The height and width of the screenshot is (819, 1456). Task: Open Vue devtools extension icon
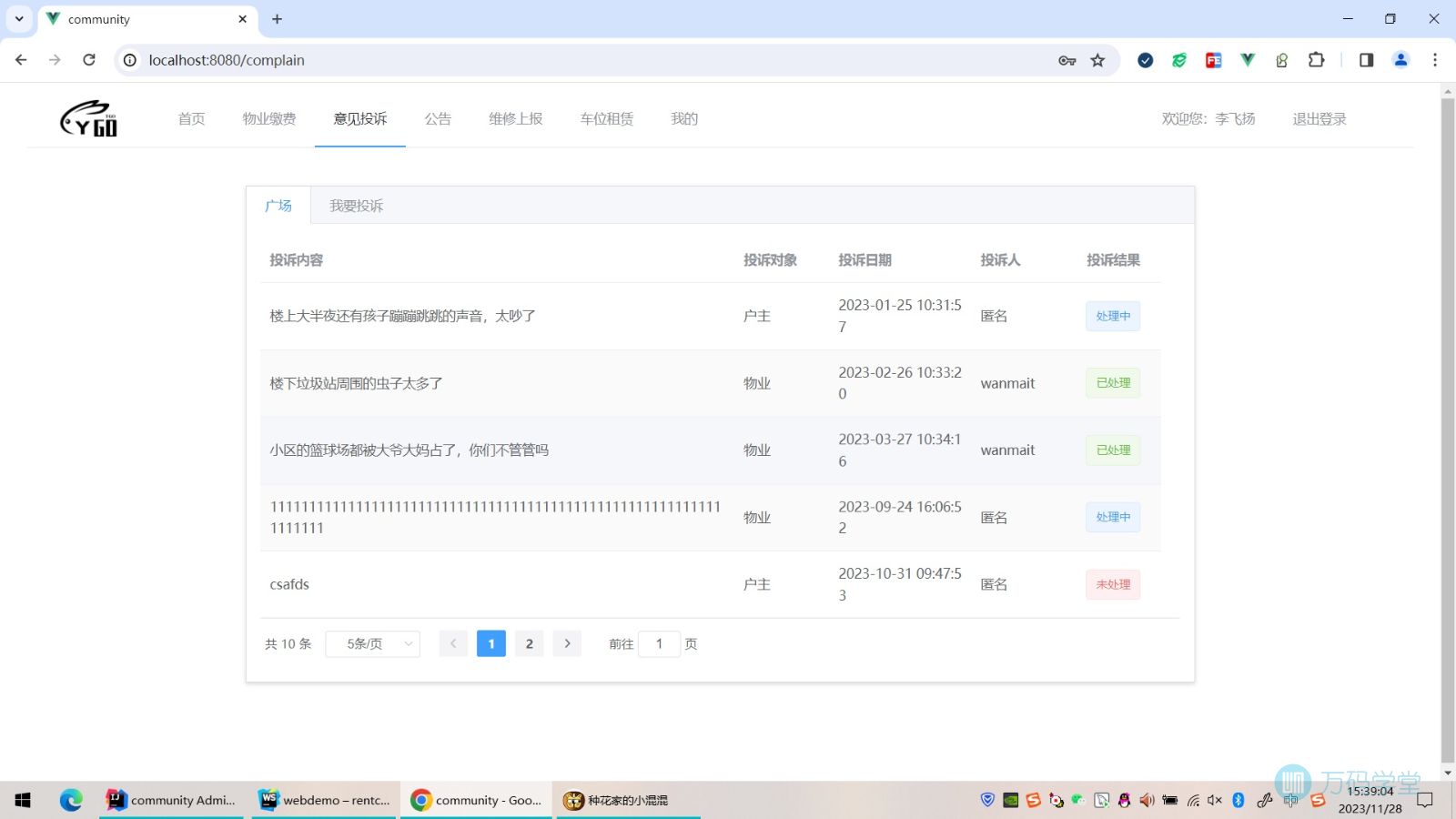coord(1248,60)
